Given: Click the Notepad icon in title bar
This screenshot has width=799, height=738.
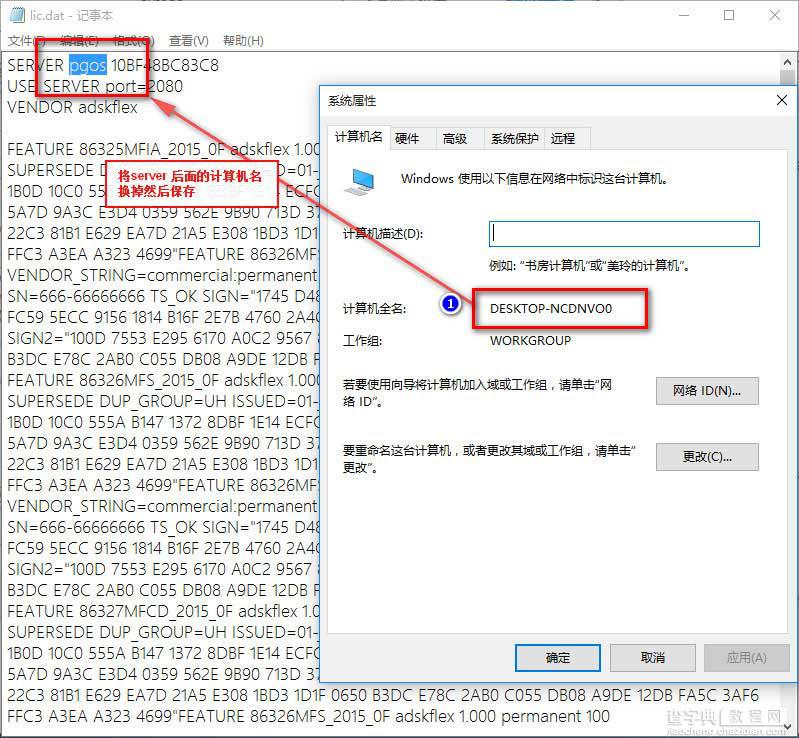Looking at the screenshot, I should pos(17,15).
